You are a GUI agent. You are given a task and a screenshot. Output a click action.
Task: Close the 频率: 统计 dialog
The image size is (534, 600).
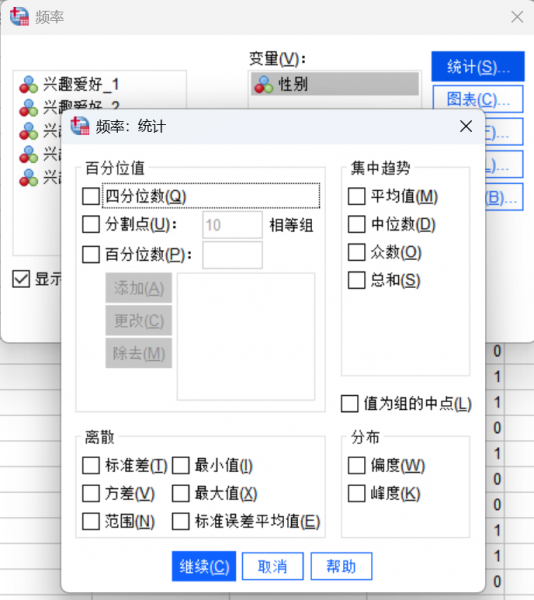[466, 126]
